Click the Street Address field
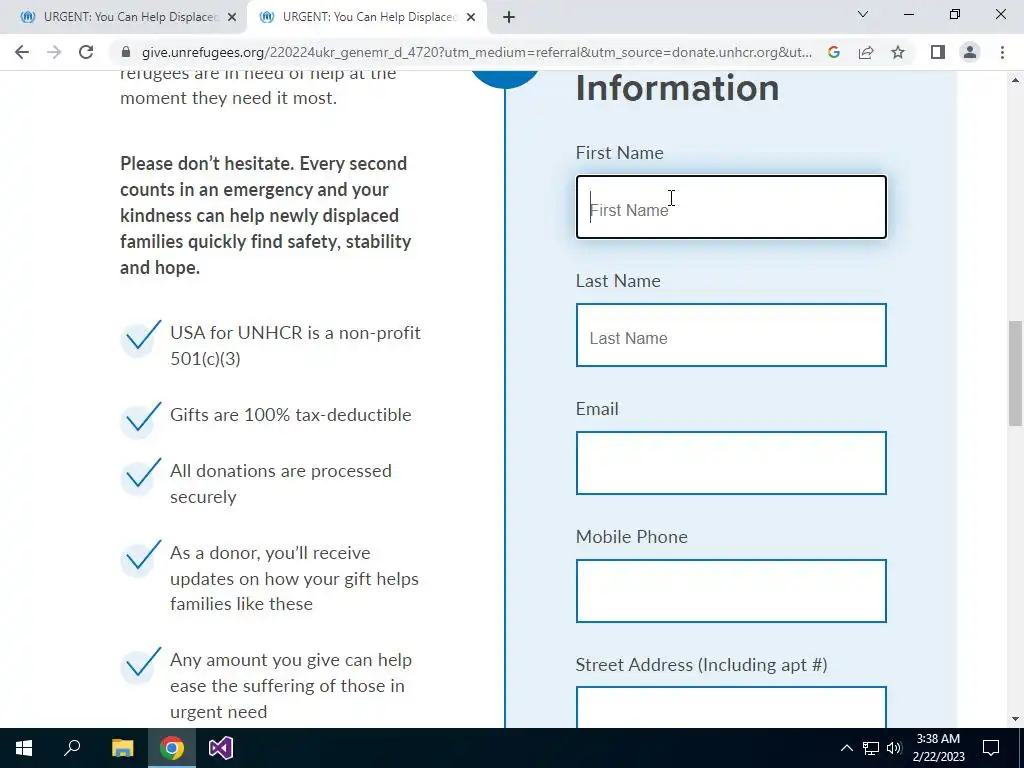Viewport: 1024px width, 768px height. [x=731, y=707]
